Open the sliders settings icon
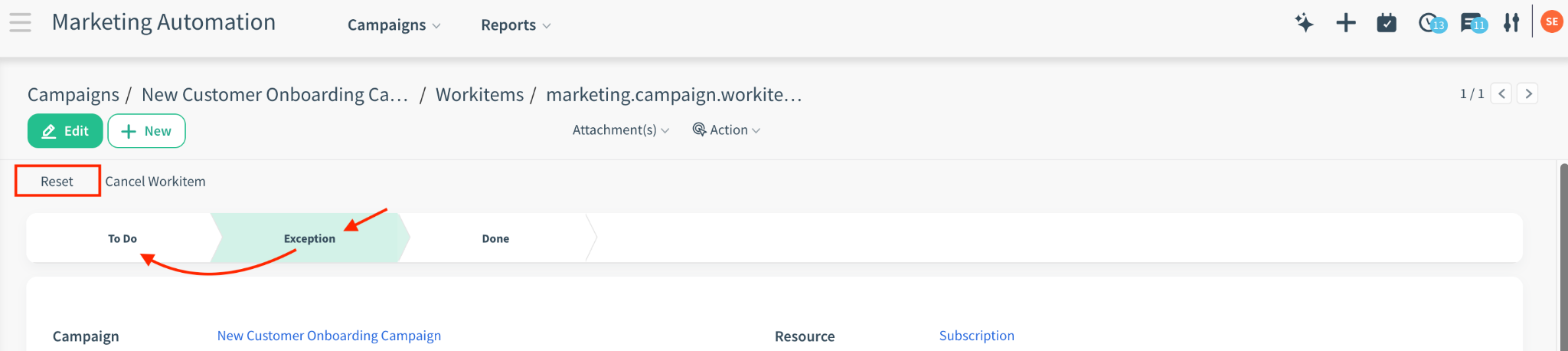Viewport: 1568px width, 351px height. click(1511, 23)
